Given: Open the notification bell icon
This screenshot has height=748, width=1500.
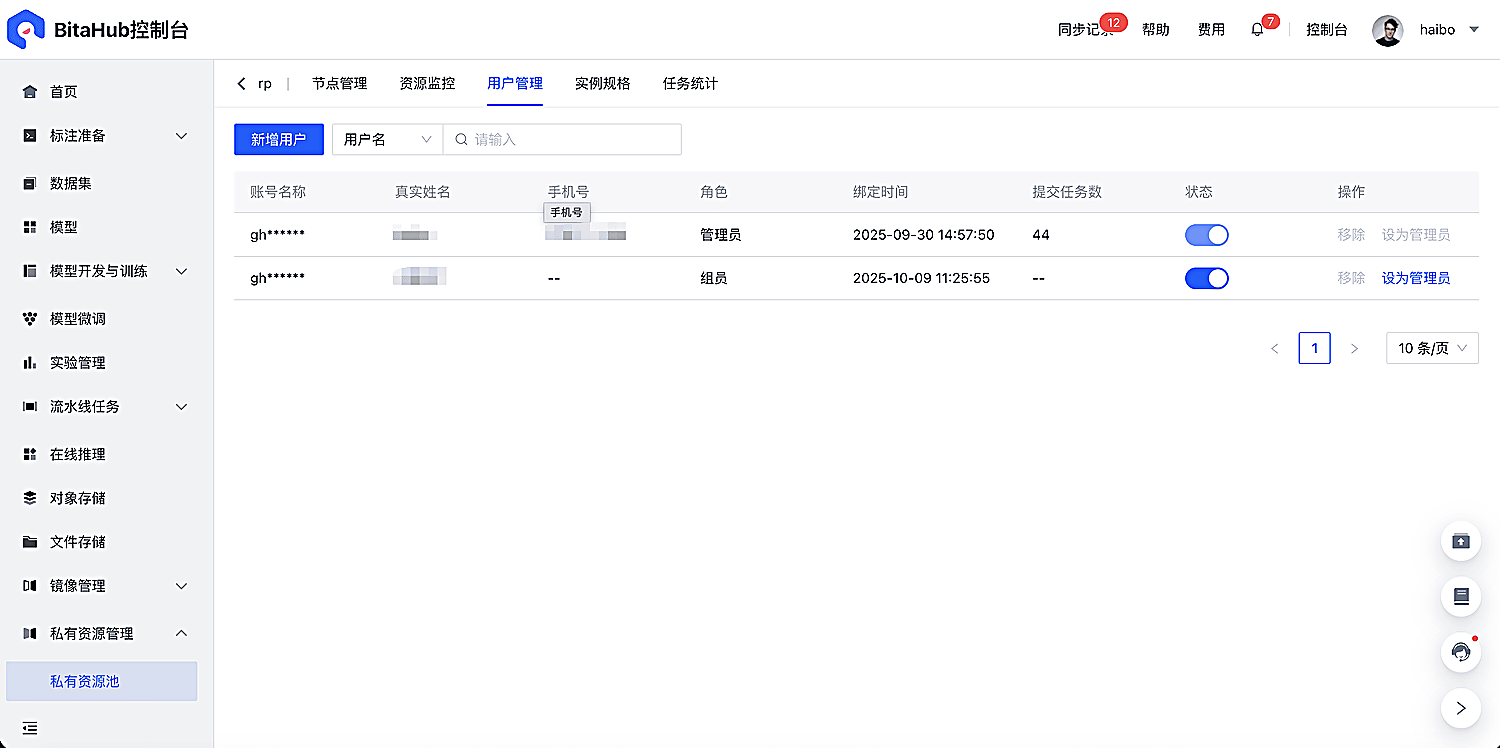Looking at the screenshot, I should tap(1257, 30).
